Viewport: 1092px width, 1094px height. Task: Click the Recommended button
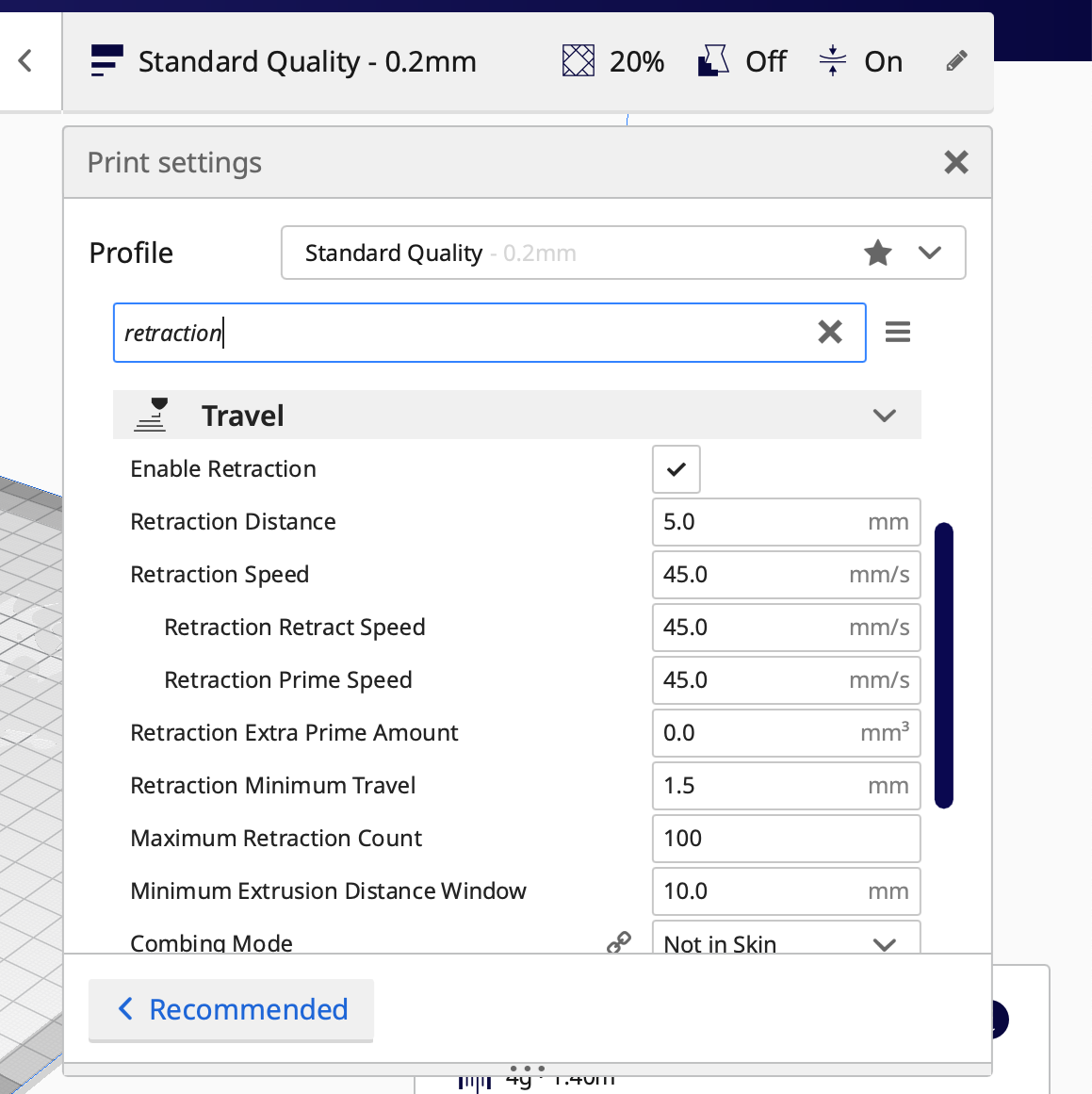tap(231, 1009)
